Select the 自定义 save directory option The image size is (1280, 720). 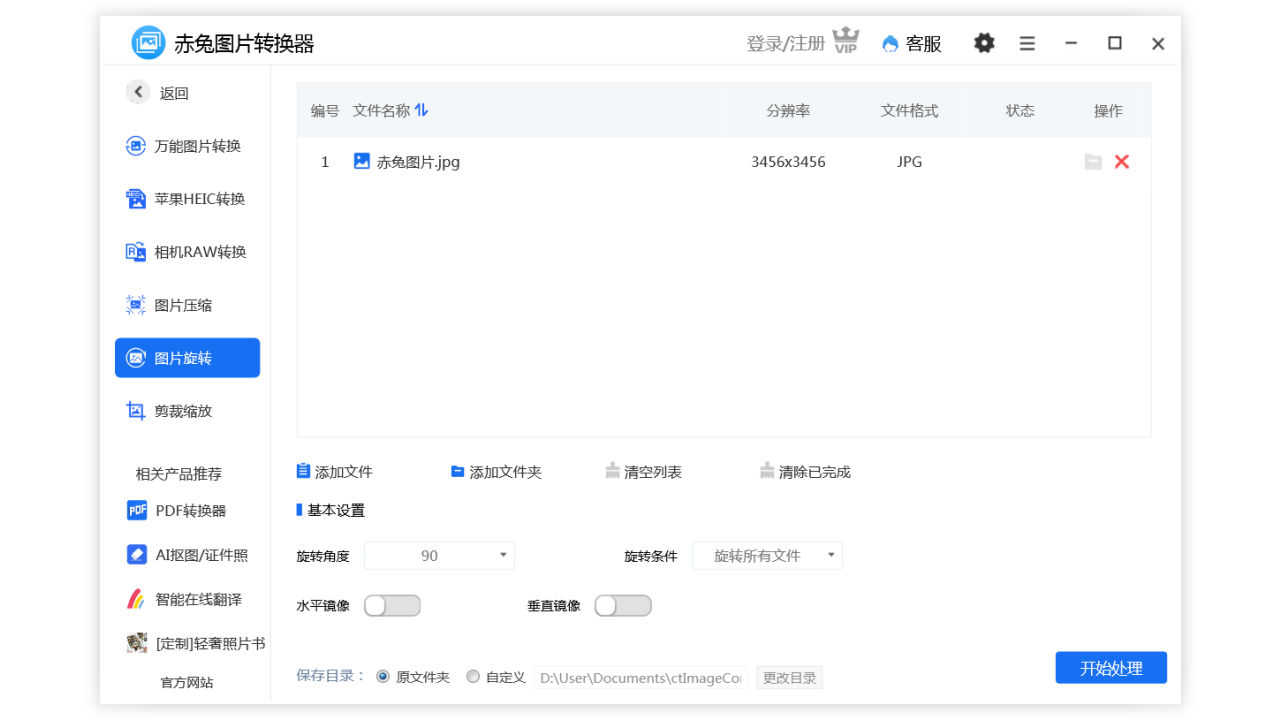point(472,676)
